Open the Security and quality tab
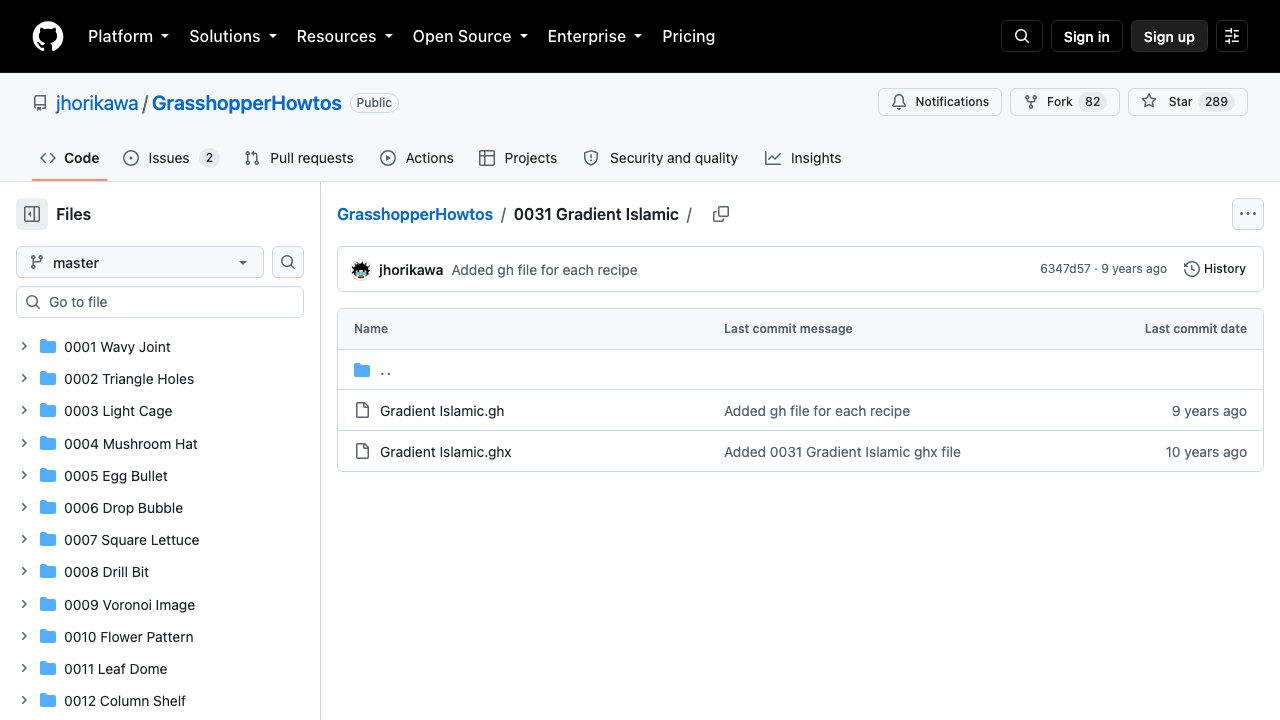This screenshot has width=1280, height=720. point(661,158)
